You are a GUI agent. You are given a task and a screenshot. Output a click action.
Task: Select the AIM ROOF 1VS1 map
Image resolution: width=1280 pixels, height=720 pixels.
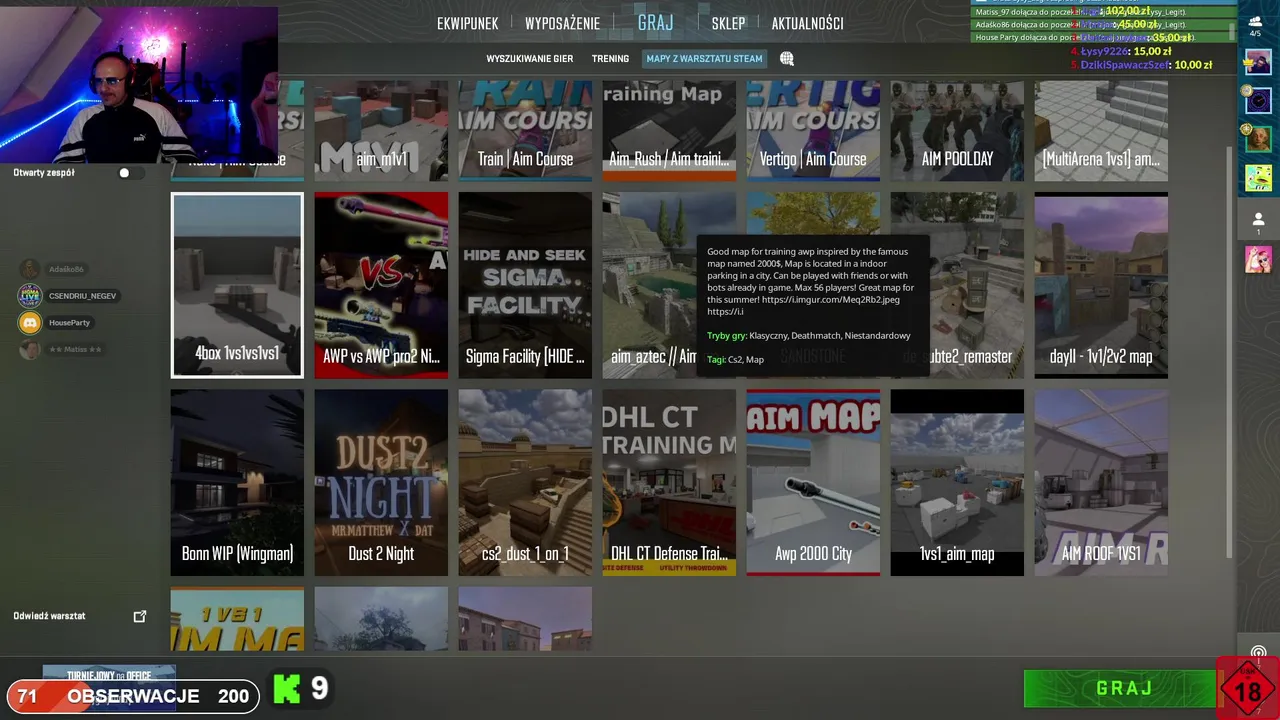(1101, 482)
